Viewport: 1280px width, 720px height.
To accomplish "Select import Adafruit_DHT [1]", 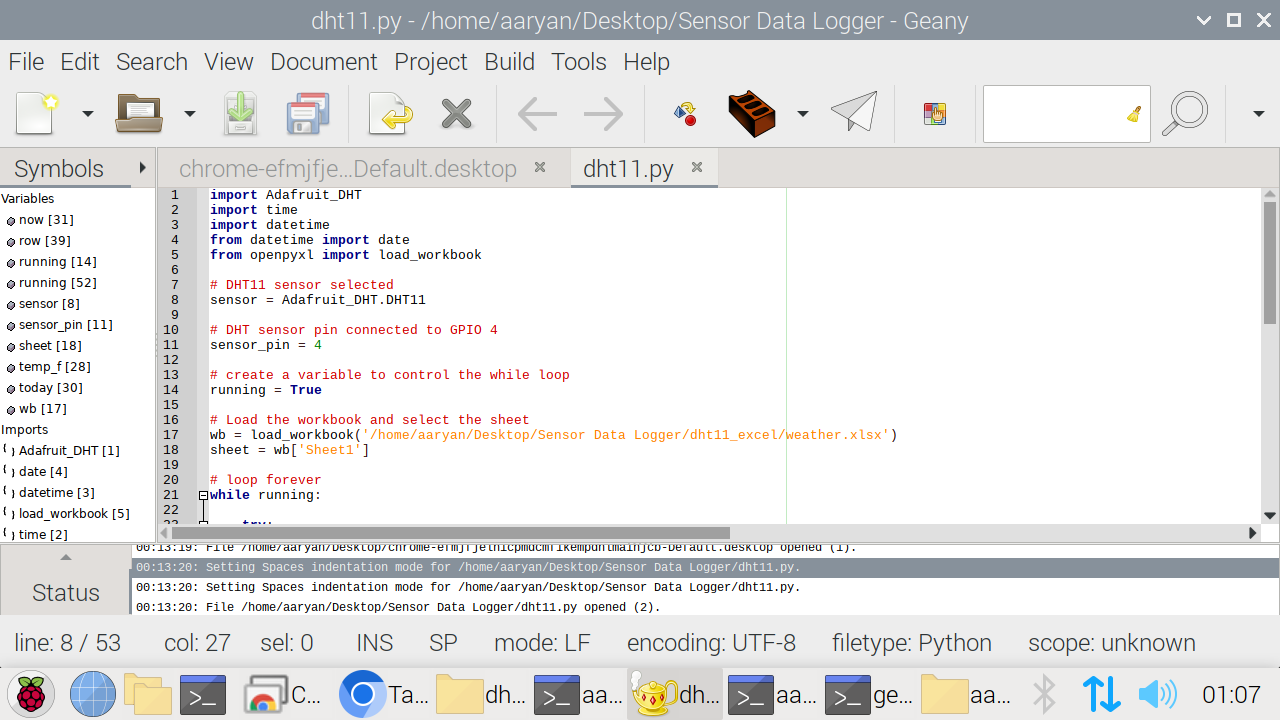I will point(68,451).
